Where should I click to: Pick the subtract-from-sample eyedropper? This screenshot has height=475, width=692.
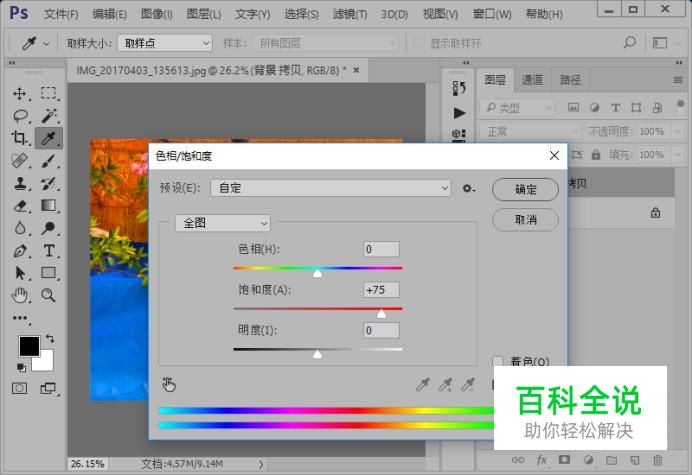coord(468,385)
